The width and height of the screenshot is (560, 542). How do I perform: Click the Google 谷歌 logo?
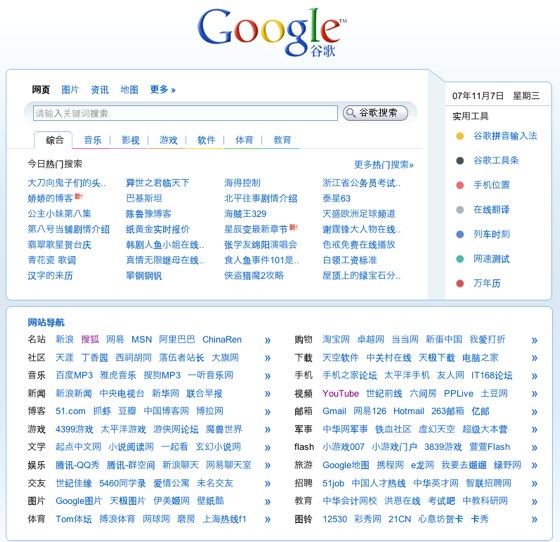(x=271, y=32)
